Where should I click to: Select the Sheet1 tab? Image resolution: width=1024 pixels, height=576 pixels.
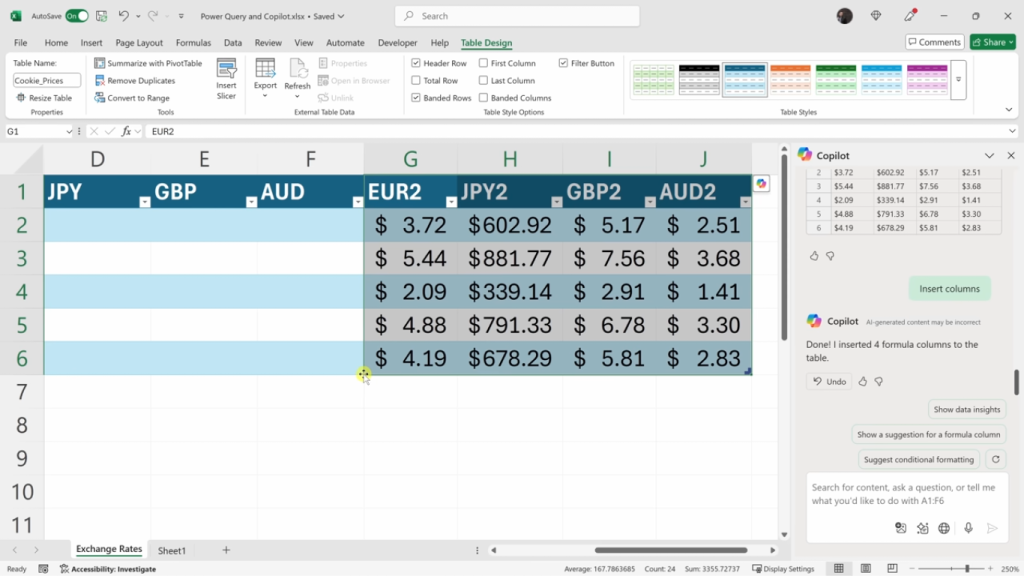(x=172, y=549)
